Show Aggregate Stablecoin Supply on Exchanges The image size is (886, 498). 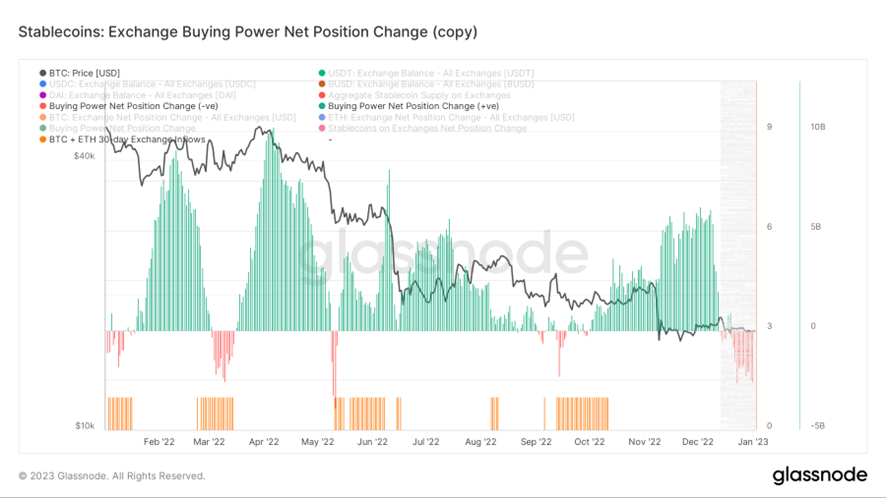tap(418, 95)
